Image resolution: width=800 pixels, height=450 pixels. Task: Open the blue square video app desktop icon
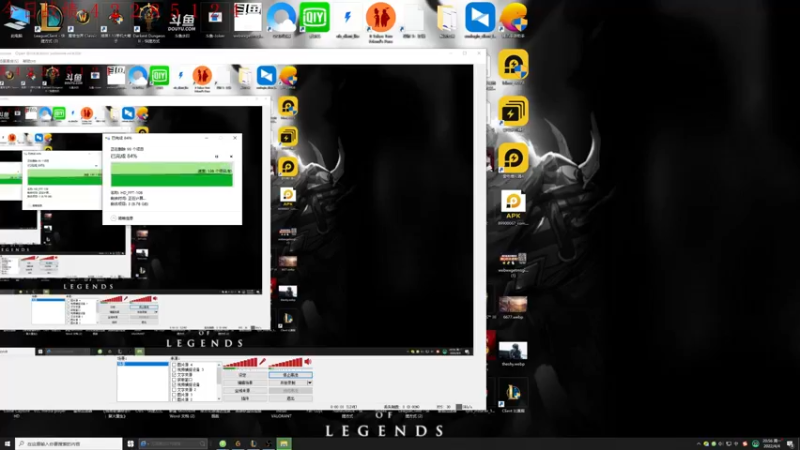(480, 19)
